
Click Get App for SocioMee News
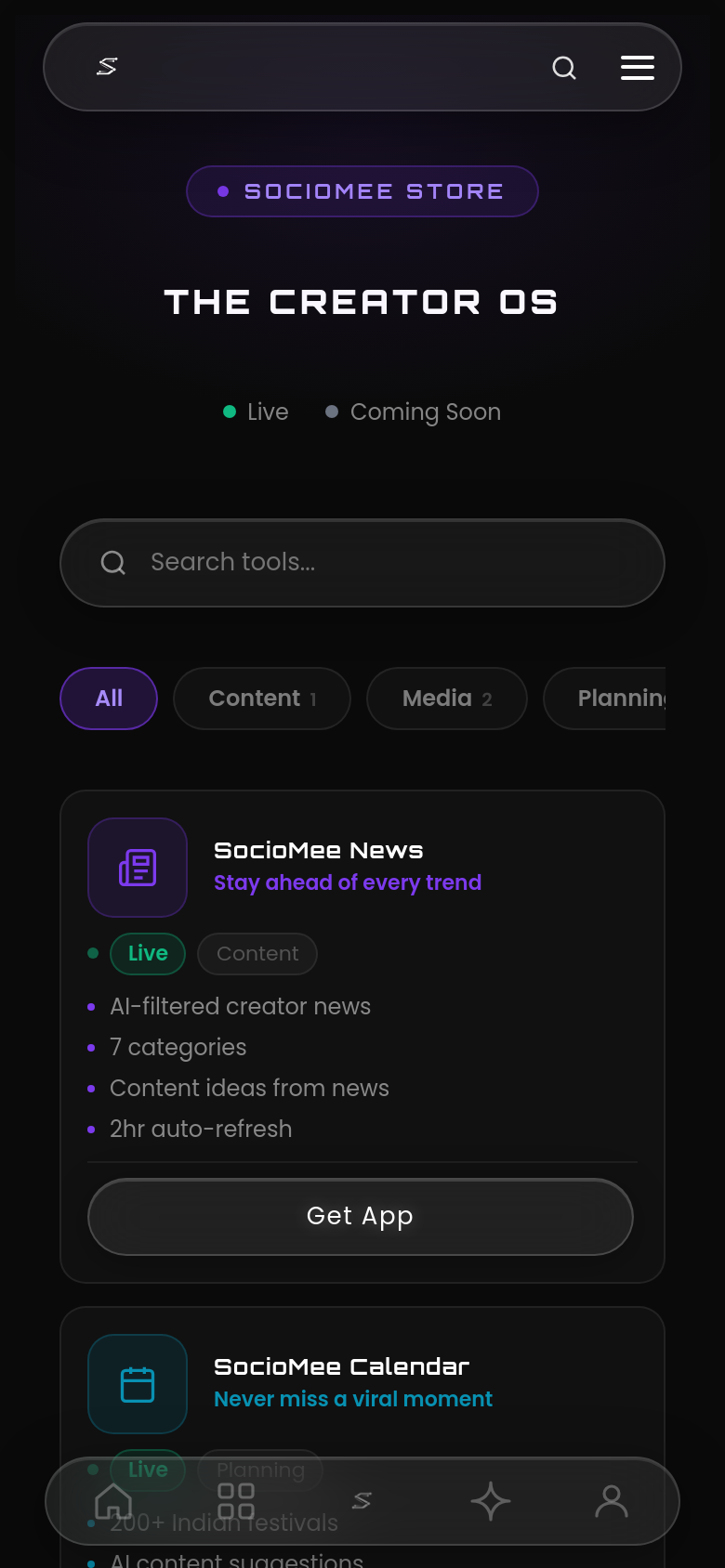pyautogui.click(x=361, y=1217)
